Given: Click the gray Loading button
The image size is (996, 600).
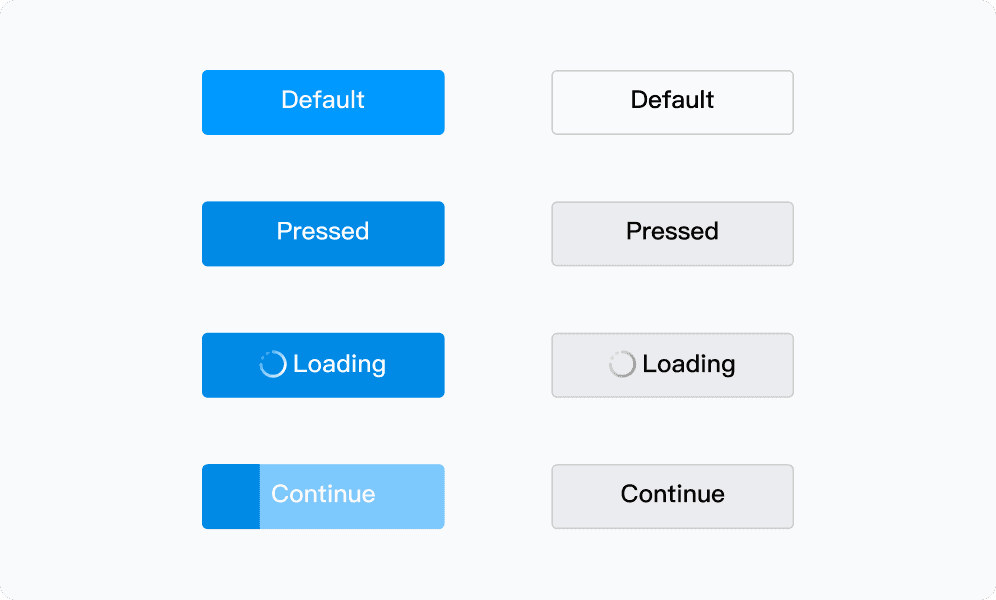Looking at the screenshot, I should [x=673, y=365].
